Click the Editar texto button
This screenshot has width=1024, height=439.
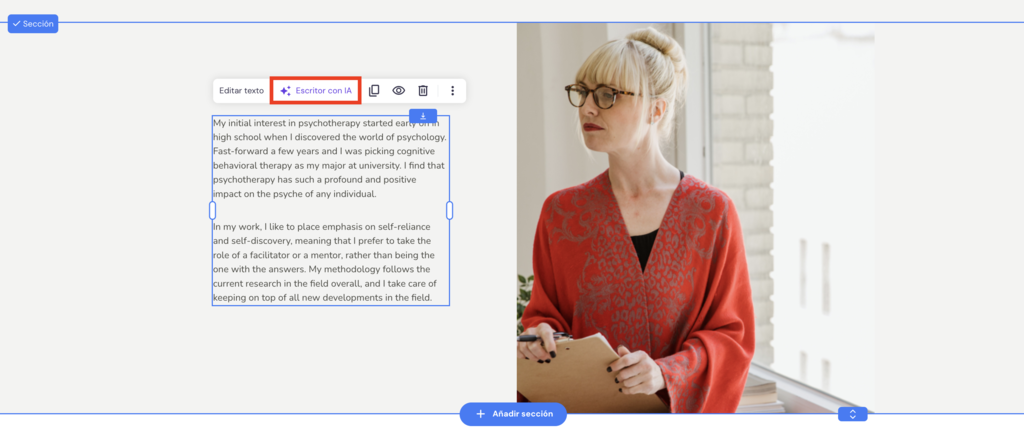[242, 91]
